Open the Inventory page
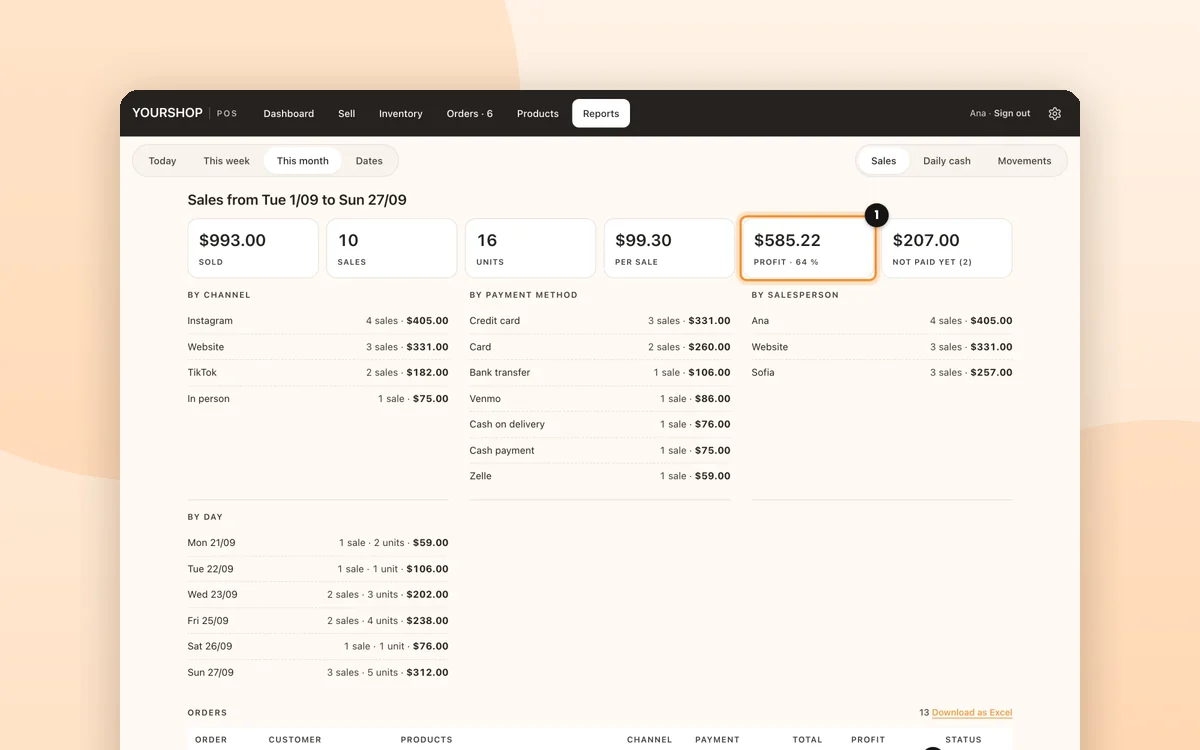 point(401,114)
